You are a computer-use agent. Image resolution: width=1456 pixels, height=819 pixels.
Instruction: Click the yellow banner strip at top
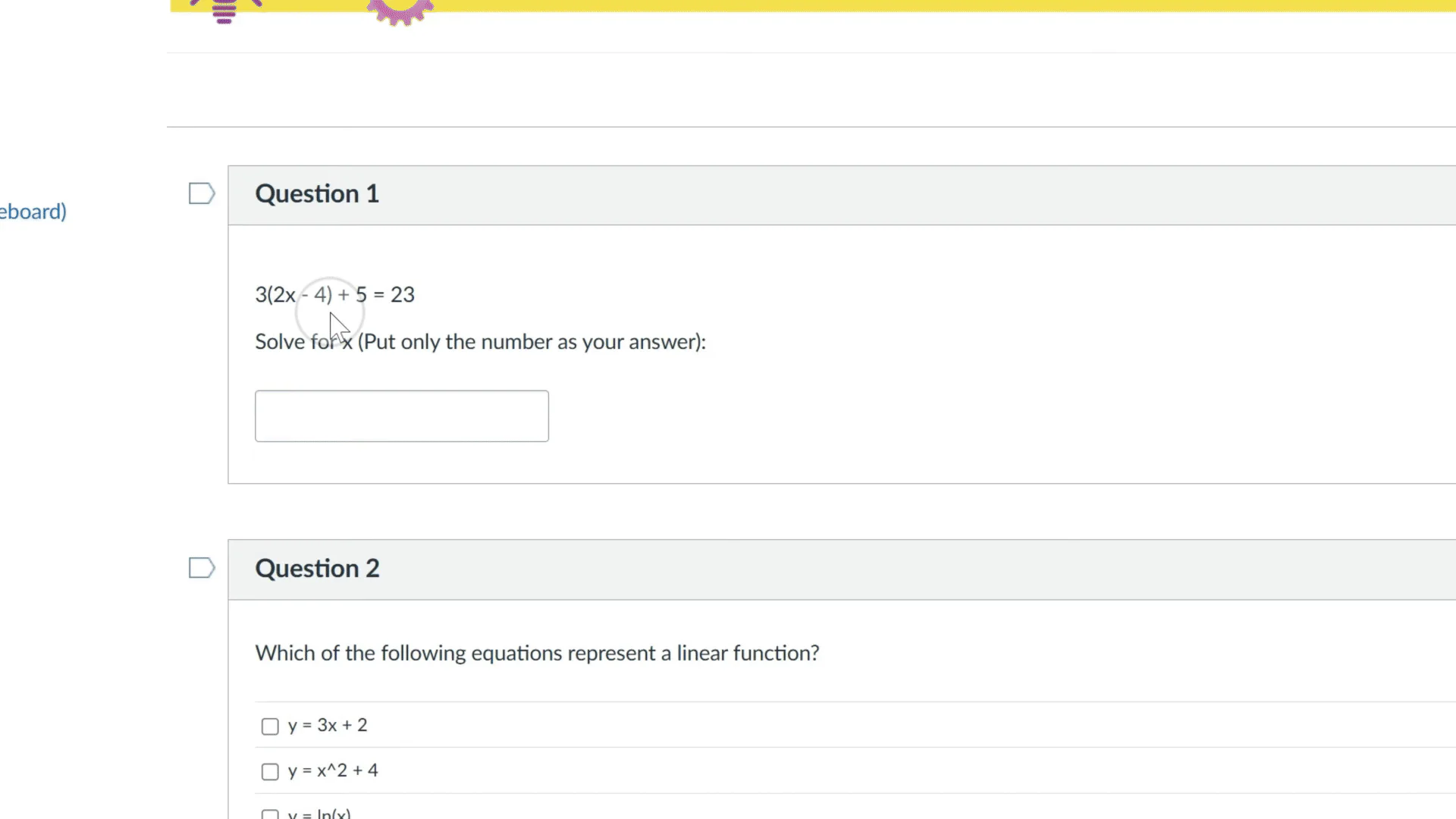click(910, 5)
